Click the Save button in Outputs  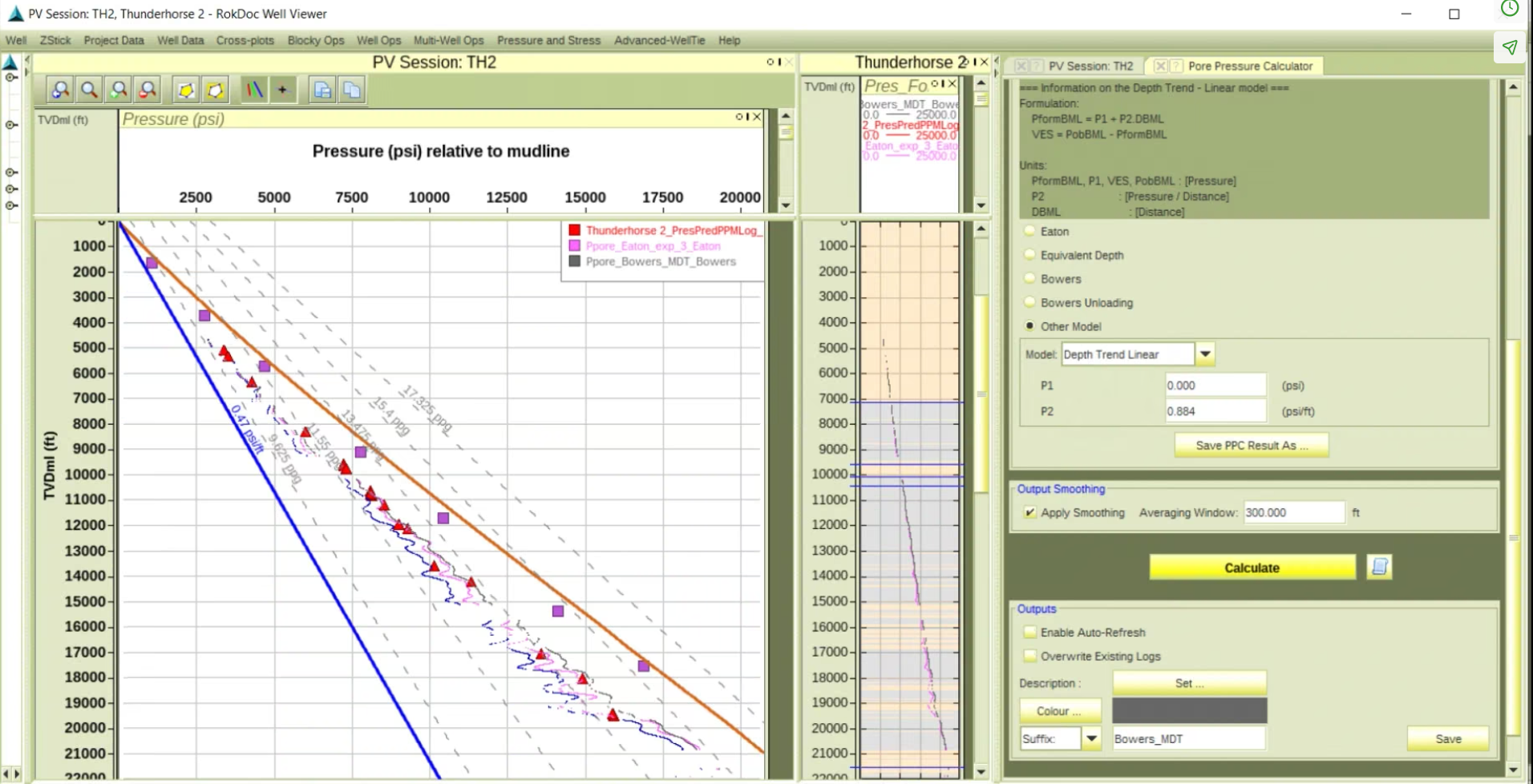(x=1448, y=739)
